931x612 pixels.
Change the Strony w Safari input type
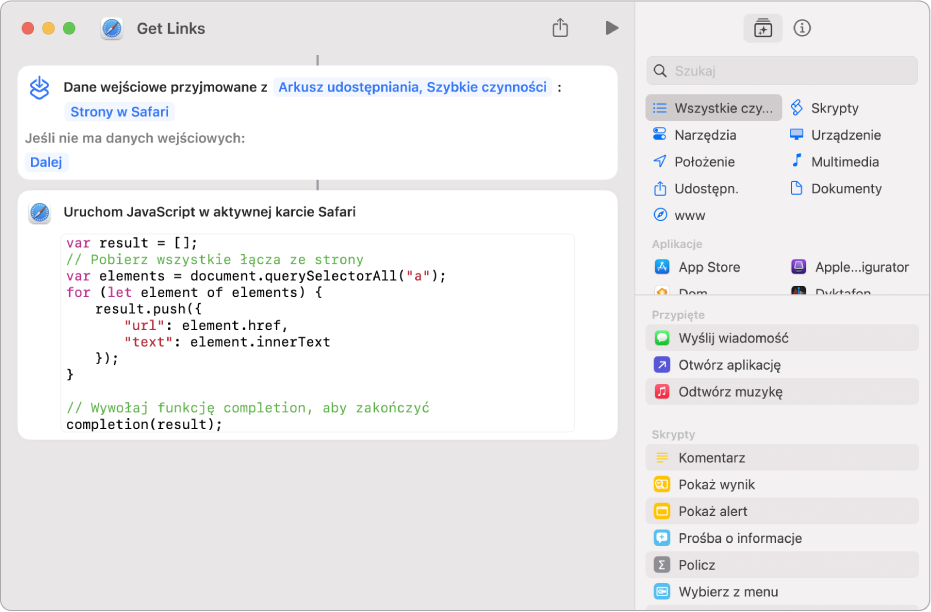(x=119, y=112)
